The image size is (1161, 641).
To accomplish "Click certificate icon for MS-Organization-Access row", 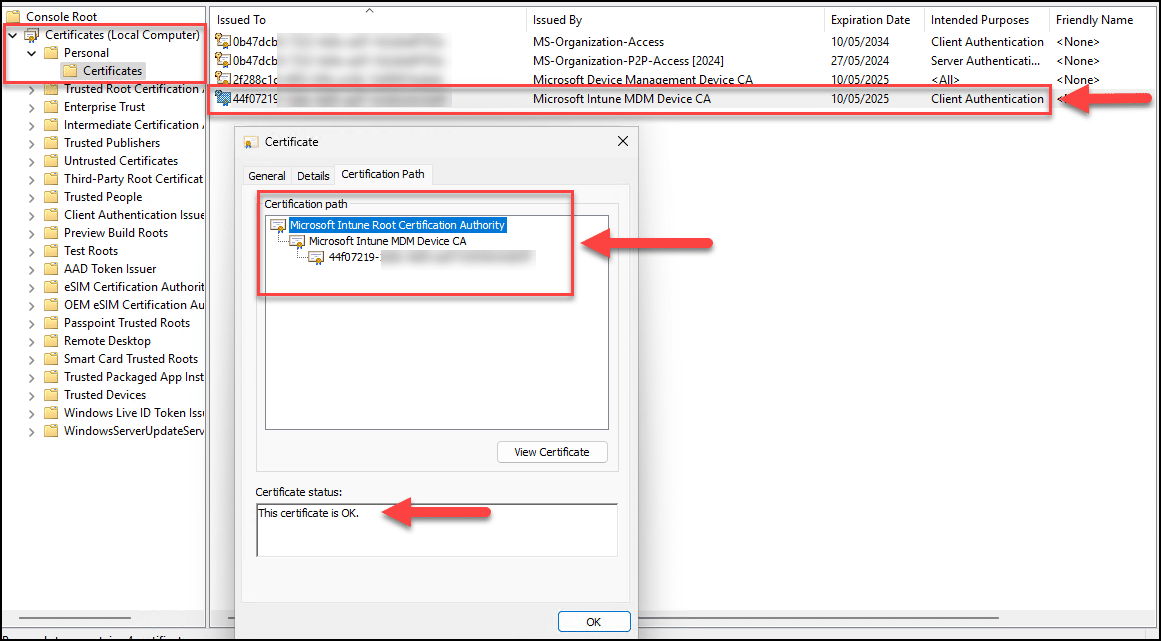I will click(x=223, y=41).
